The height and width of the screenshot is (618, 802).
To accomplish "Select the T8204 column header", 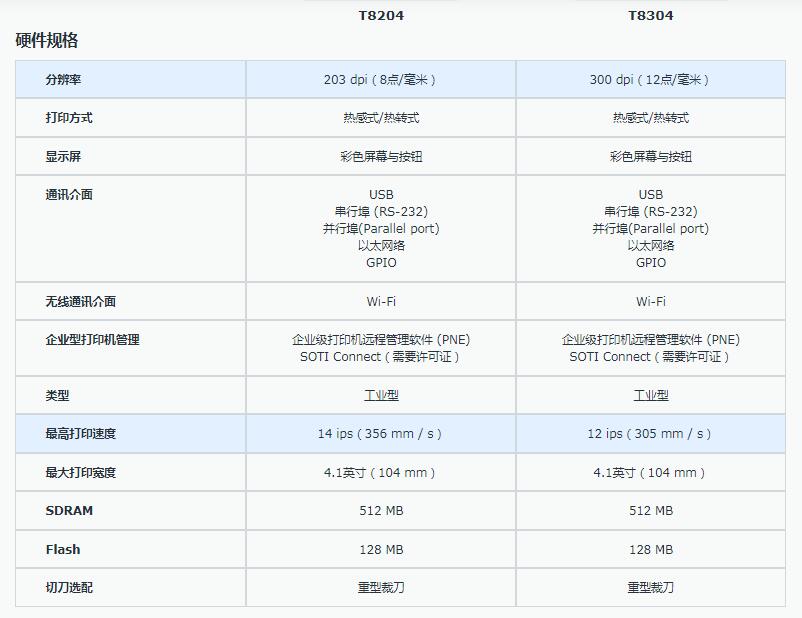I will (380, 15).
